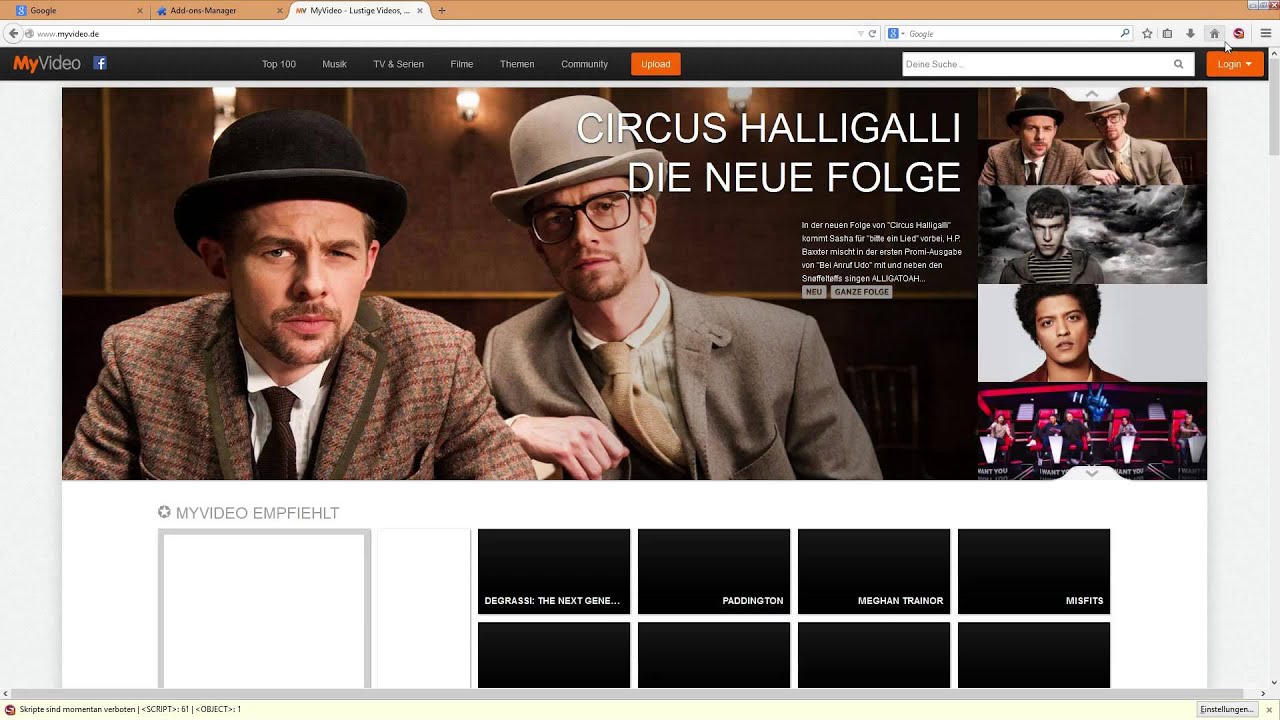The height and width of the screenshot is (720, 1280).
Task: Select the MyVideo browser tab
Action: [x=358, y=10]
